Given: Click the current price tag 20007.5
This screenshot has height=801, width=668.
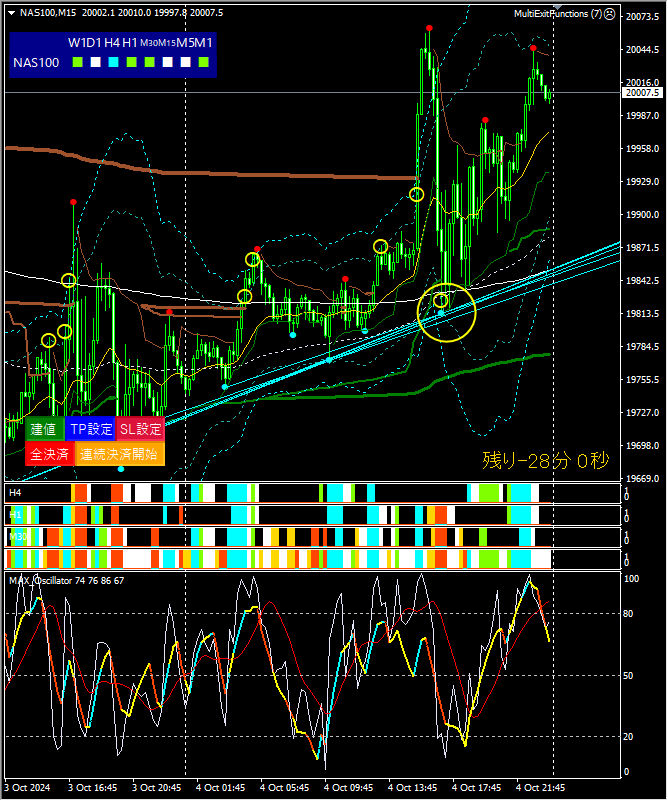Looking at the screenshot, I should (643, 93).
